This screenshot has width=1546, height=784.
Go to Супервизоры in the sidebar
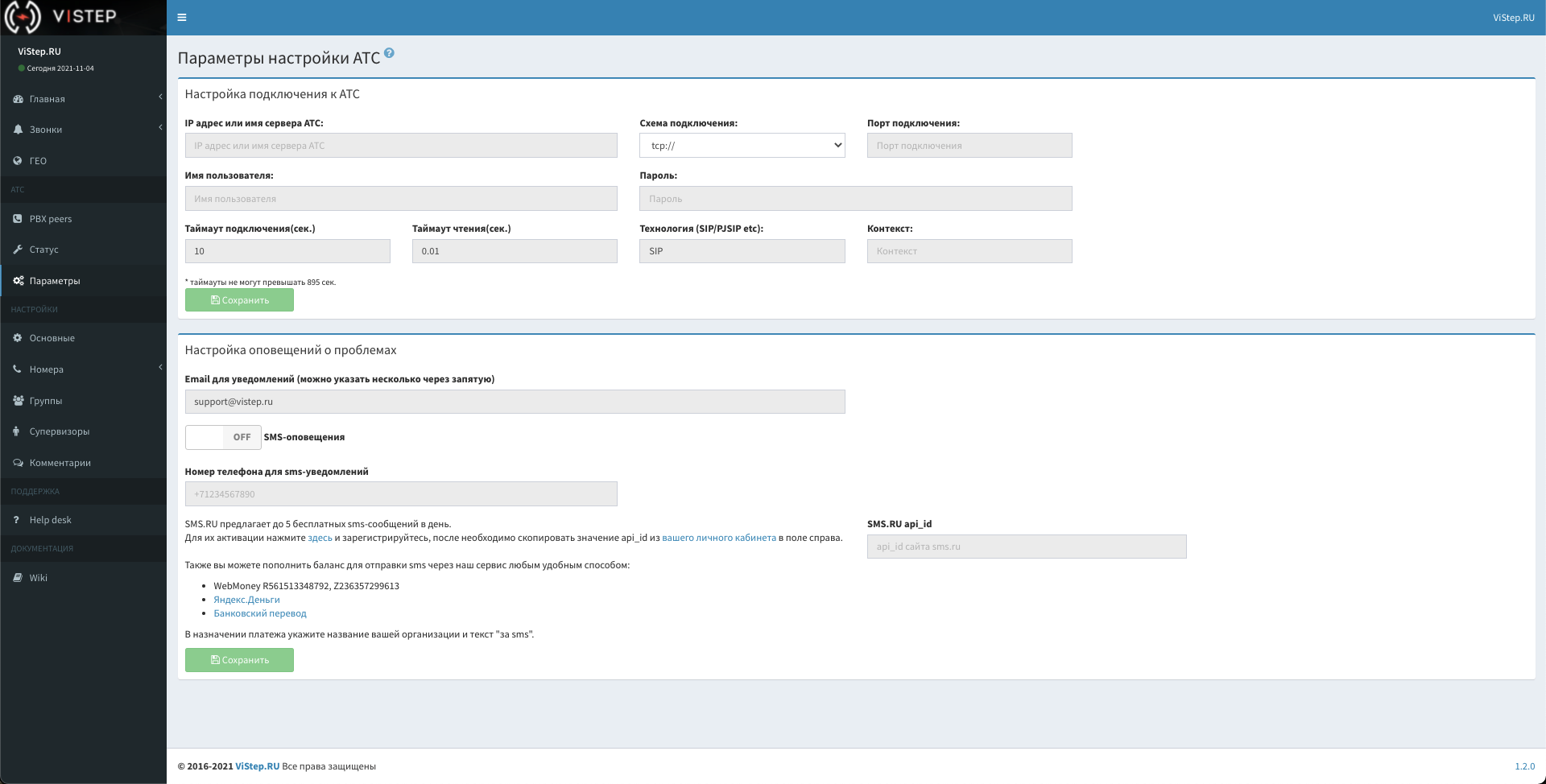[59, 431]
